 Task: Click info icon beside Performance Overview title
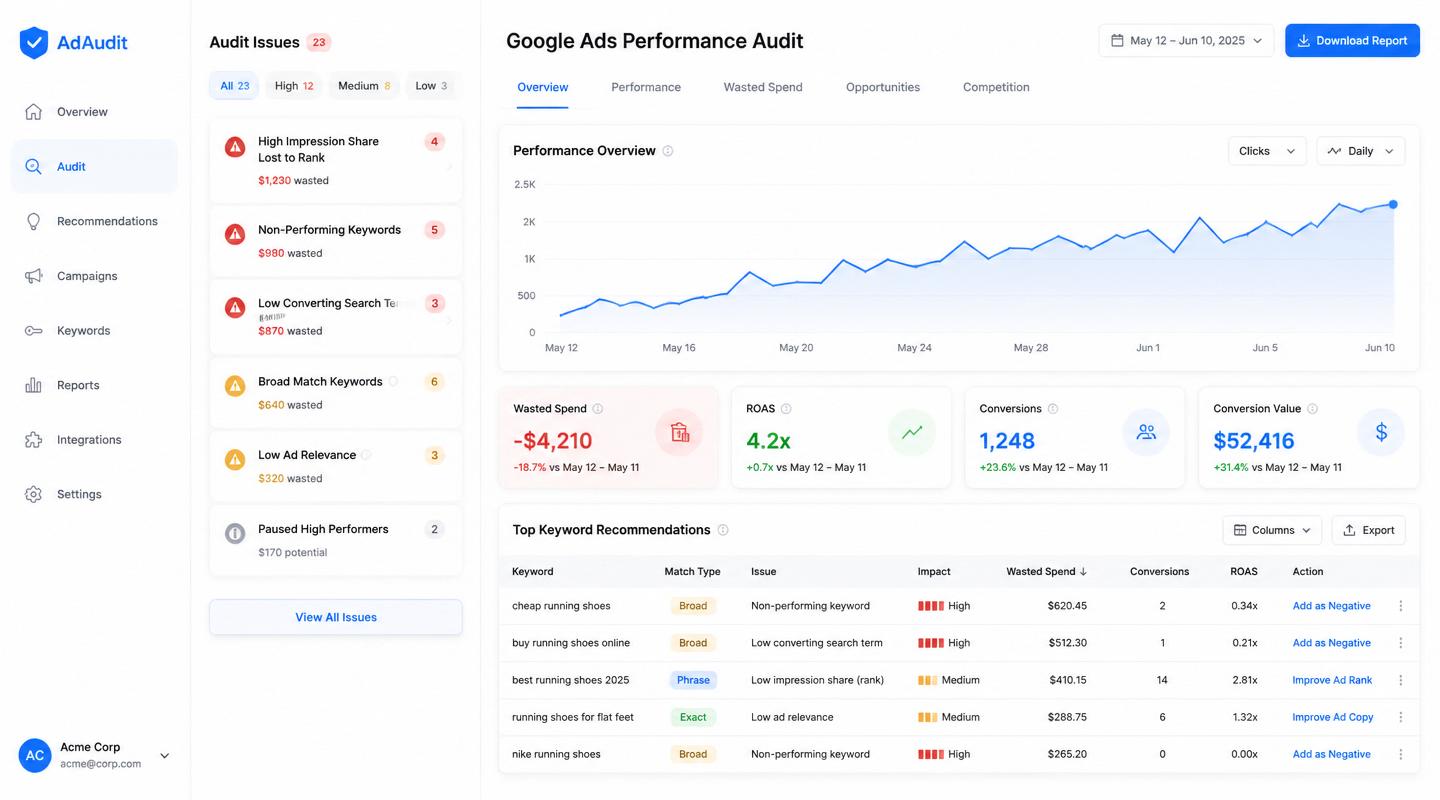(x=668, y=151)
